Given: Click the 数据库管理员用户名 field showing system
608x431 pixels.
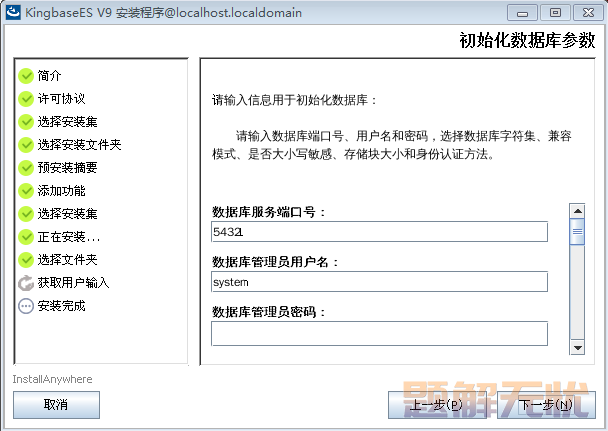Looking at the screenshot, I should pyautogui.click(x=379, y=282).
